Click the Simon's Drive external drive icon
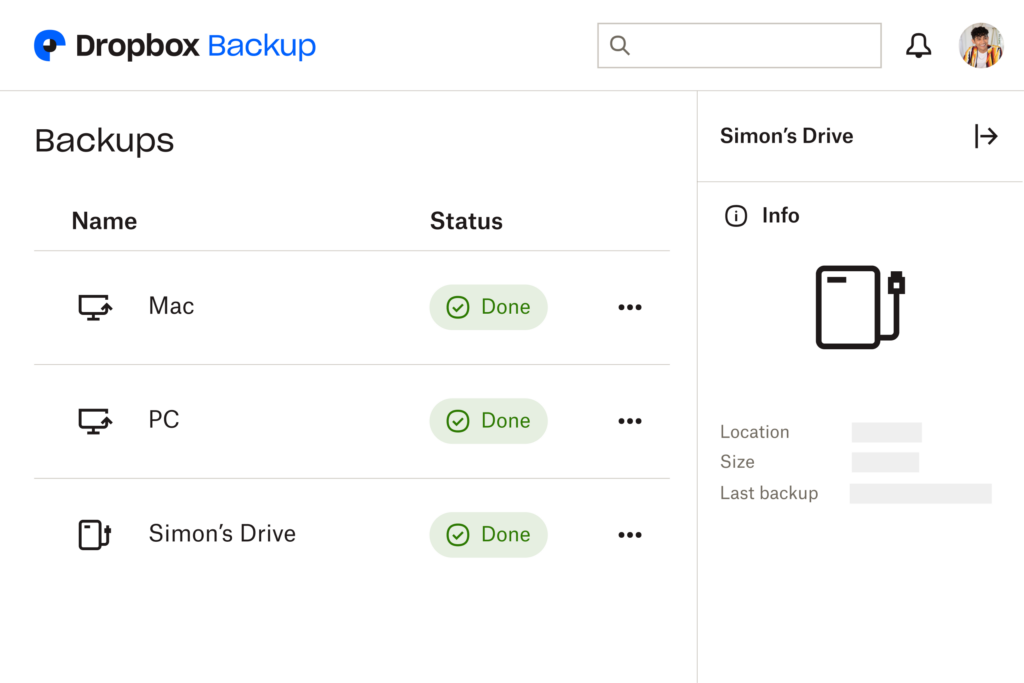 pyautogui.click(x=94, y=535)
